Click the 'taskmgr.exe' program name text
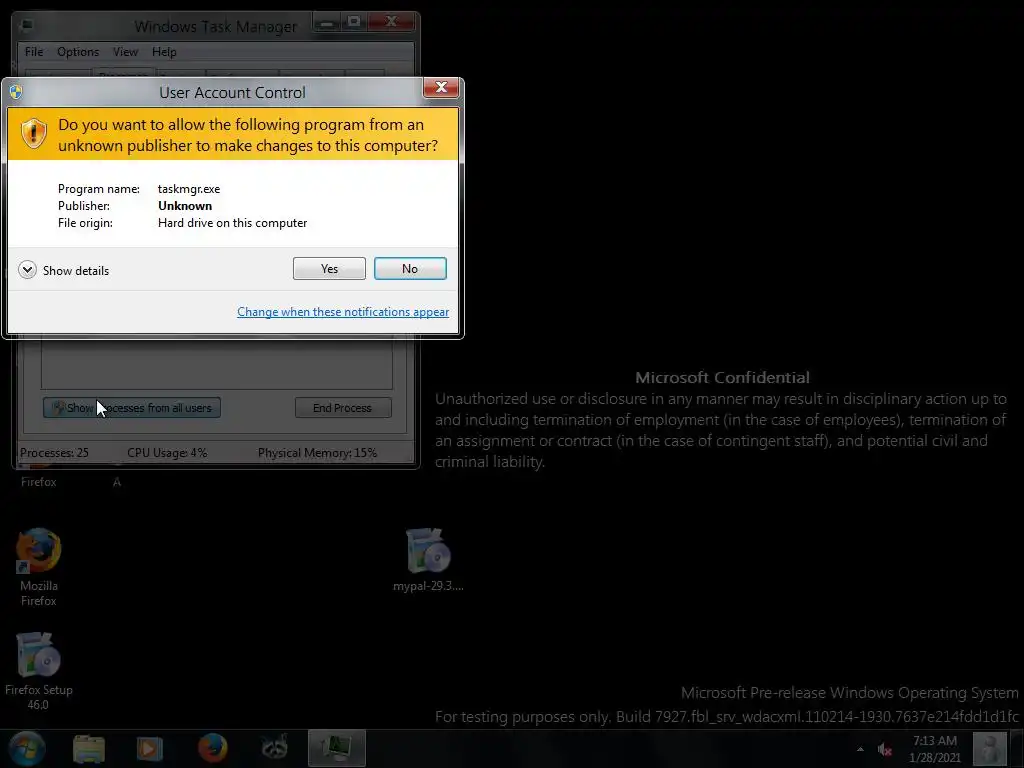1024x768 pixels. [x=189, y=189]
